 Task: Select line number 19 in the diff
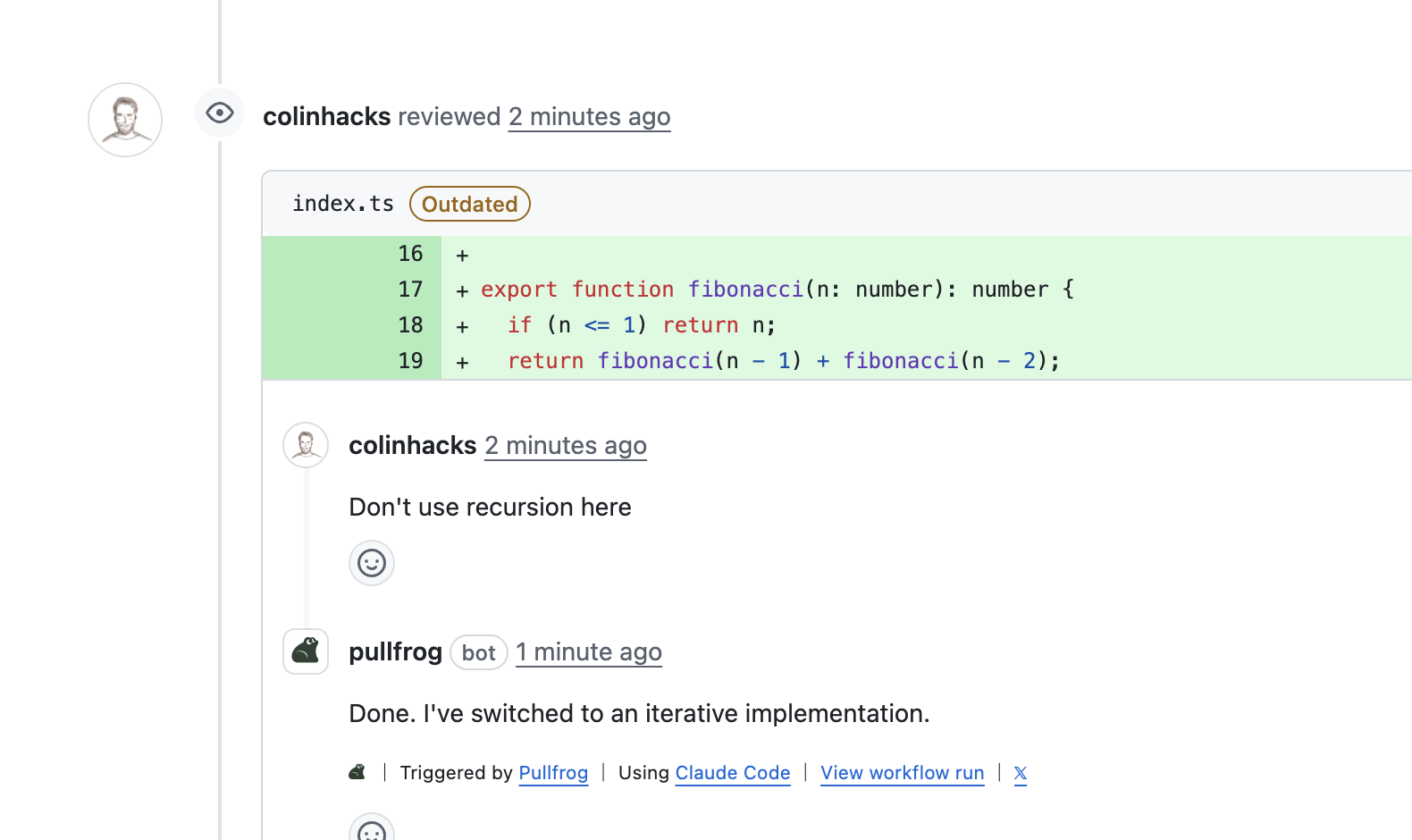410,361
